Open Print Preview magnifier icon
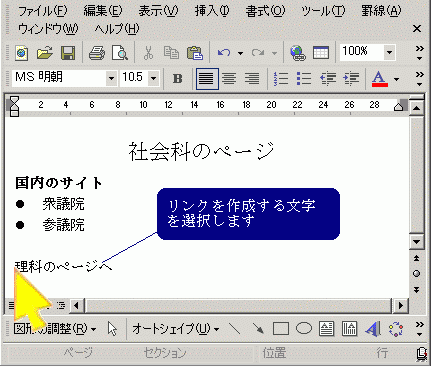 (x=120, y=53)
